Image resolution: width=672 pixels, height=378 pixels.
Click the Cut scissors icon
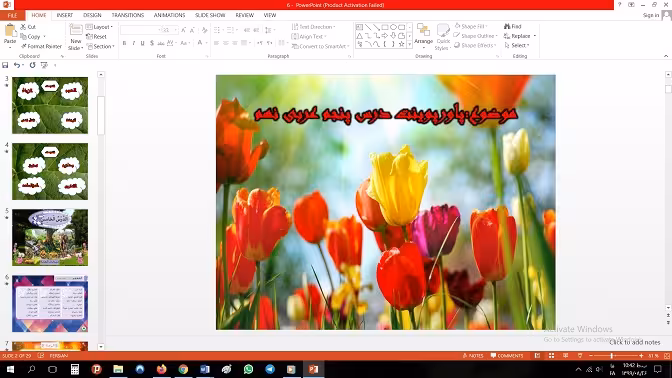23,27
